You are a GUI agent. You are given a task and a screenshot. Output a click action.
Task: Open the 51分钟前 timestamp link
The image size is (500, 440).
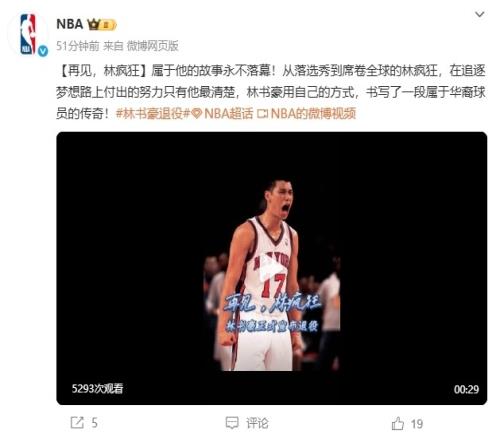pos(77,46)
